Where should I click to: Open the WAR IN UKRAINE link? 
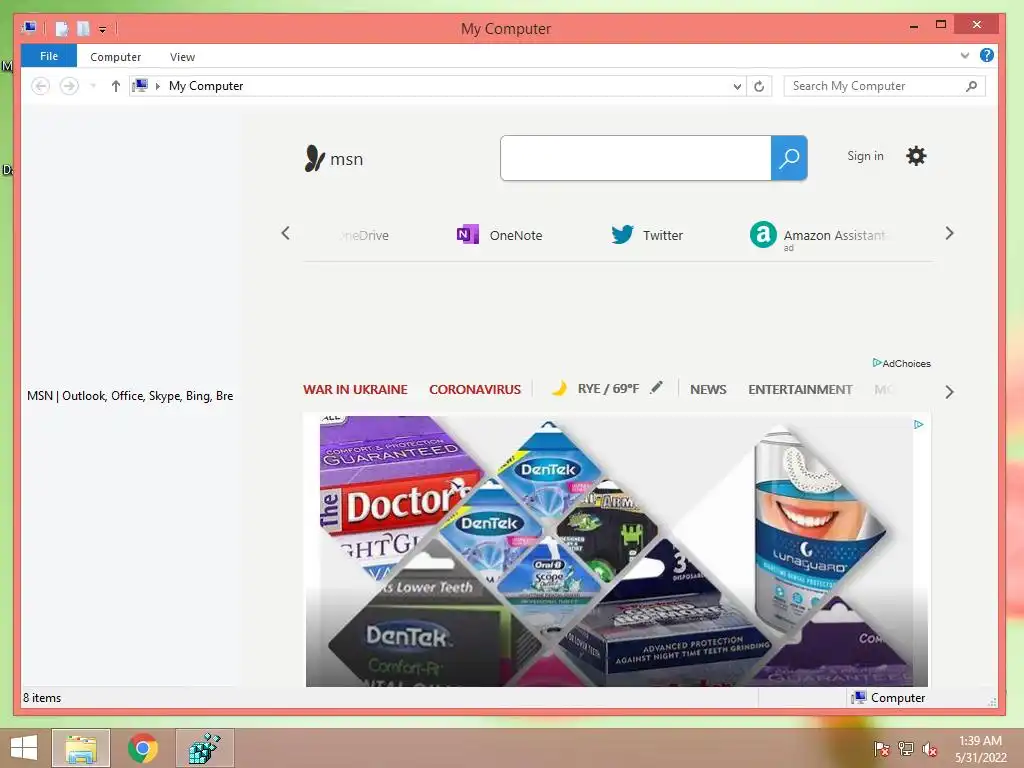(x=355, y=389)
